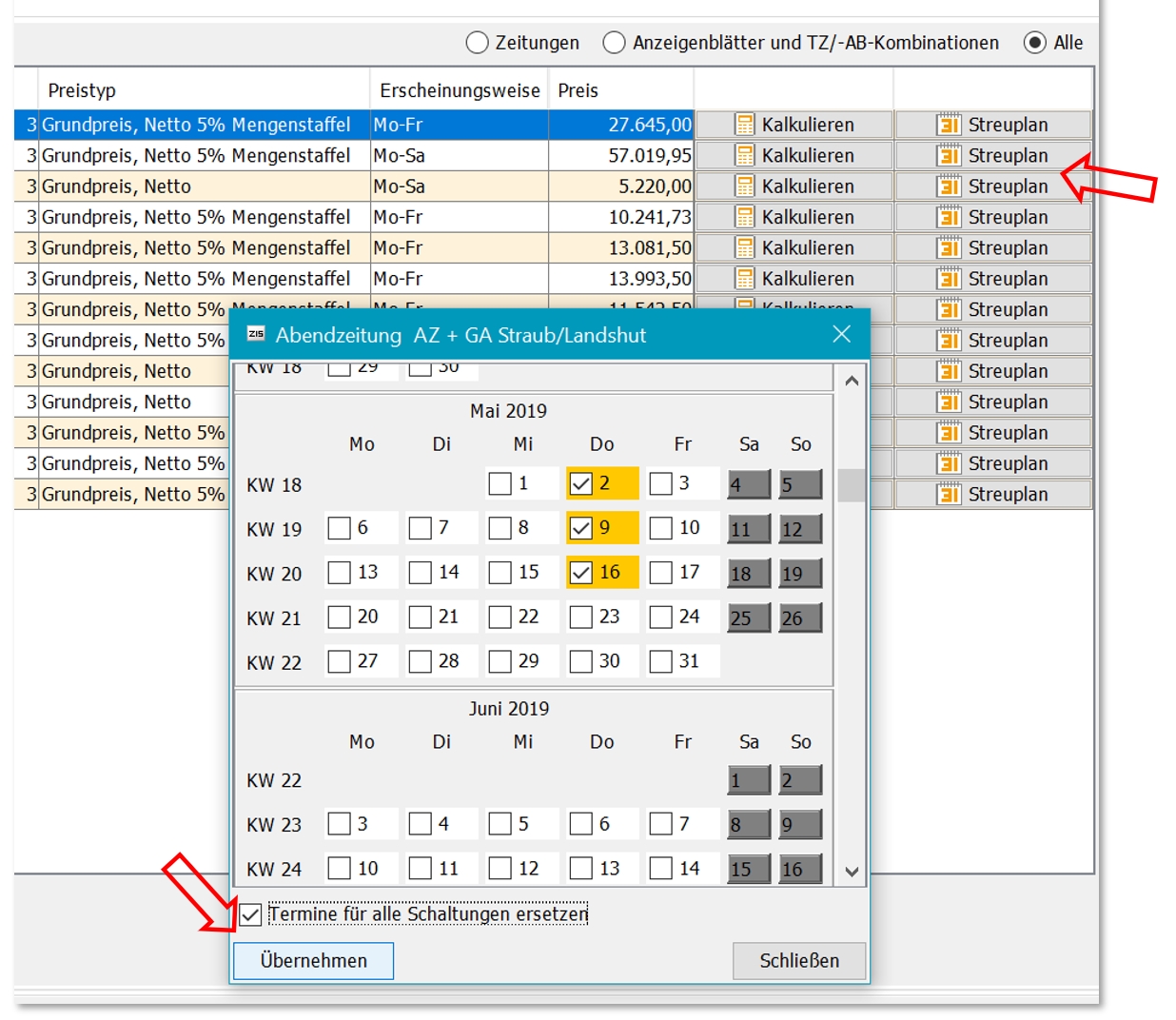This screenshot has height=1020, width=1176.
Task: Click Kalkulieren icon in the 27.645,00 row
Action: pos(744,125)
